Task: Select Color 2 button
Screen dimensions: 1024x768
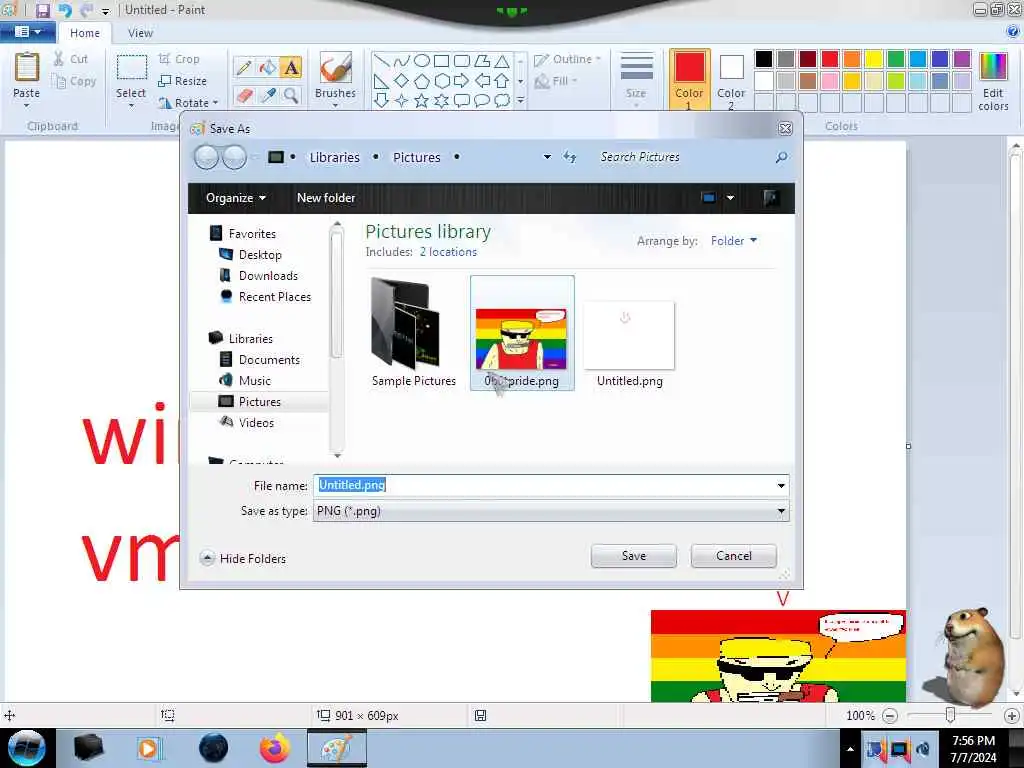Action: [x=731, y=79]
